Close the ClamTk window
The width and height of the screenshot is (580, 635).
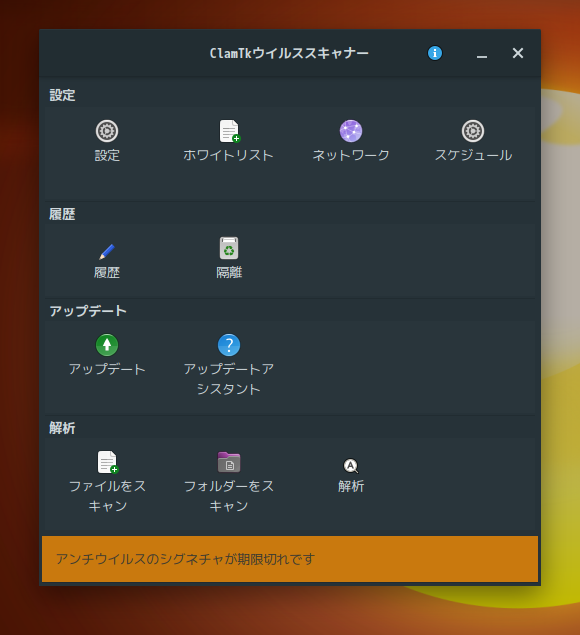(518, 53)
